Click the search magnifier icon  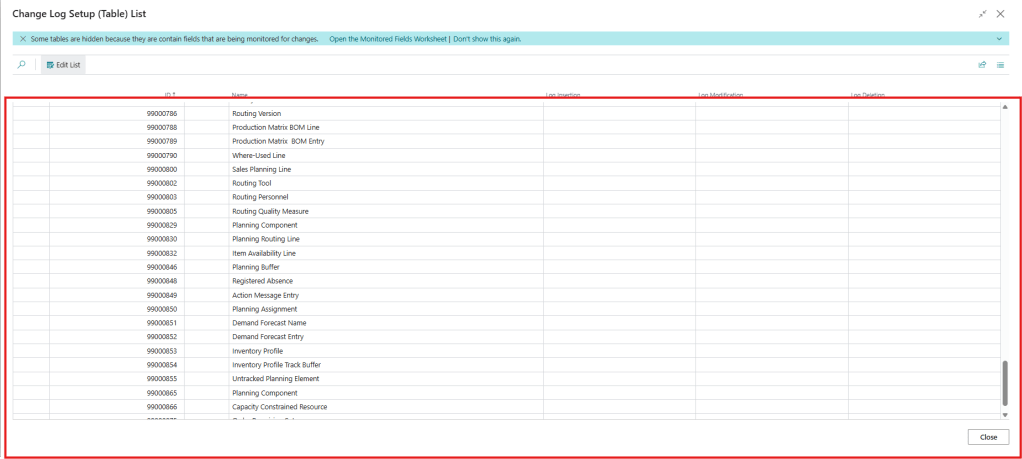pos(21,64)
